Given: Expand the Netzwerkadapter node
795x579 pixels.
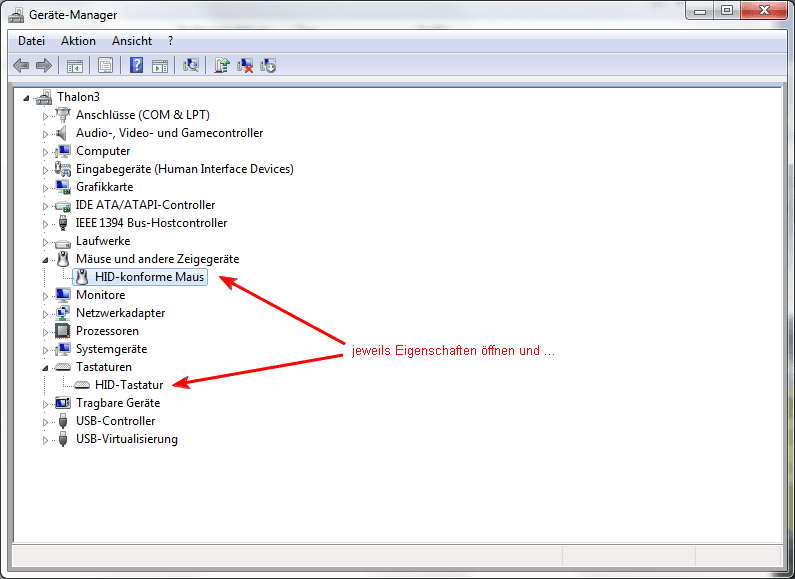Looking at the screenshot, I should click(45, 314).
